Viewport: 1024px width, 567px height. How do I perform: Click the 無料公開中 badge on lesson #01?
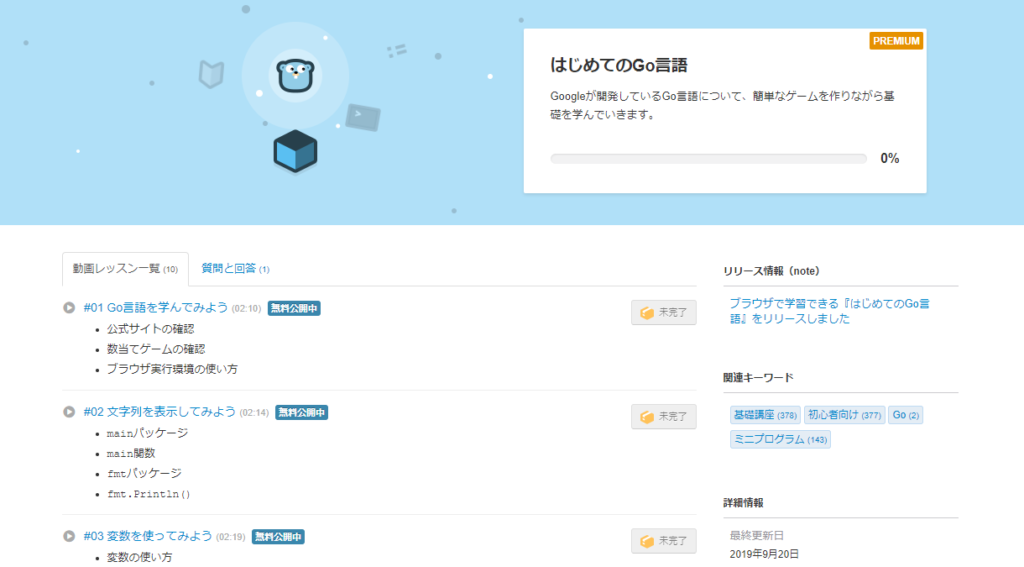point(294,308)
